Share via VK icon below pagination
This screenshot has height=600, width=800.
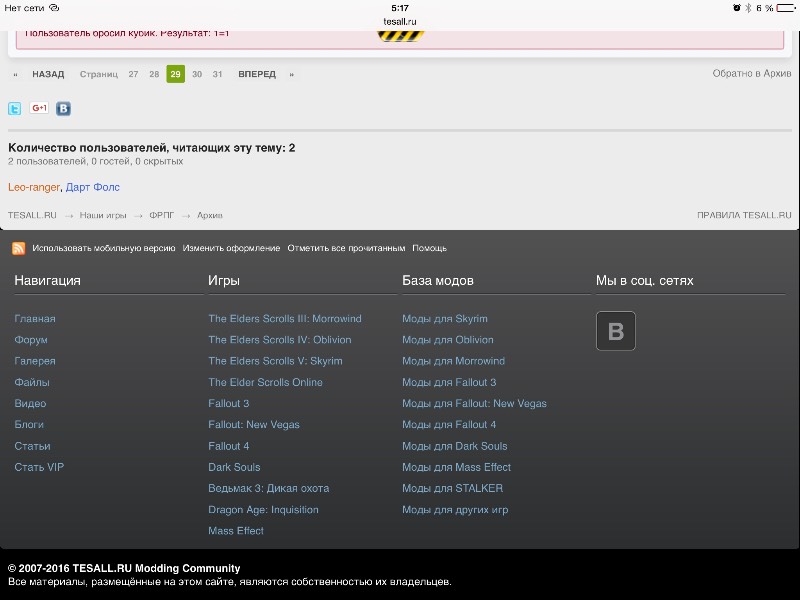63,108
